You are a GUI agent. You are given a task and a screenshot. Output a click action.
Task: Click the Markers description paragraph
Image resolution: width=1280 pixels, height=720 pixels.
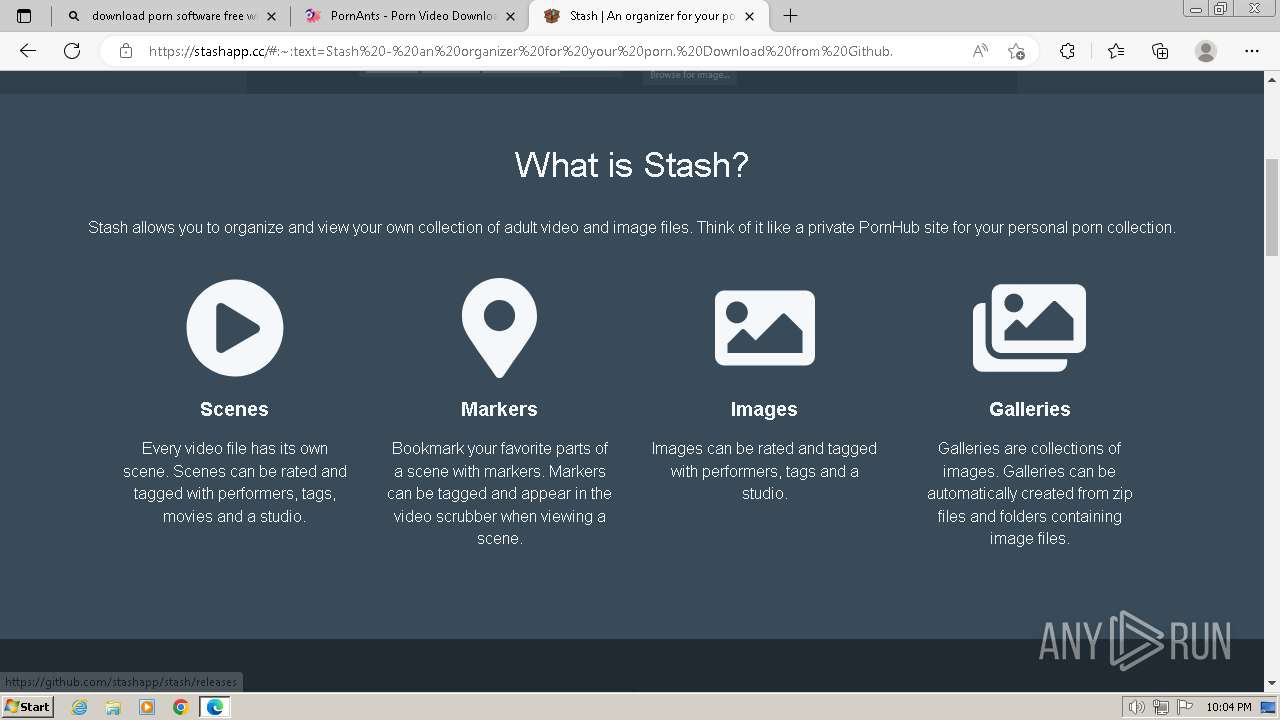click(499, 493)
